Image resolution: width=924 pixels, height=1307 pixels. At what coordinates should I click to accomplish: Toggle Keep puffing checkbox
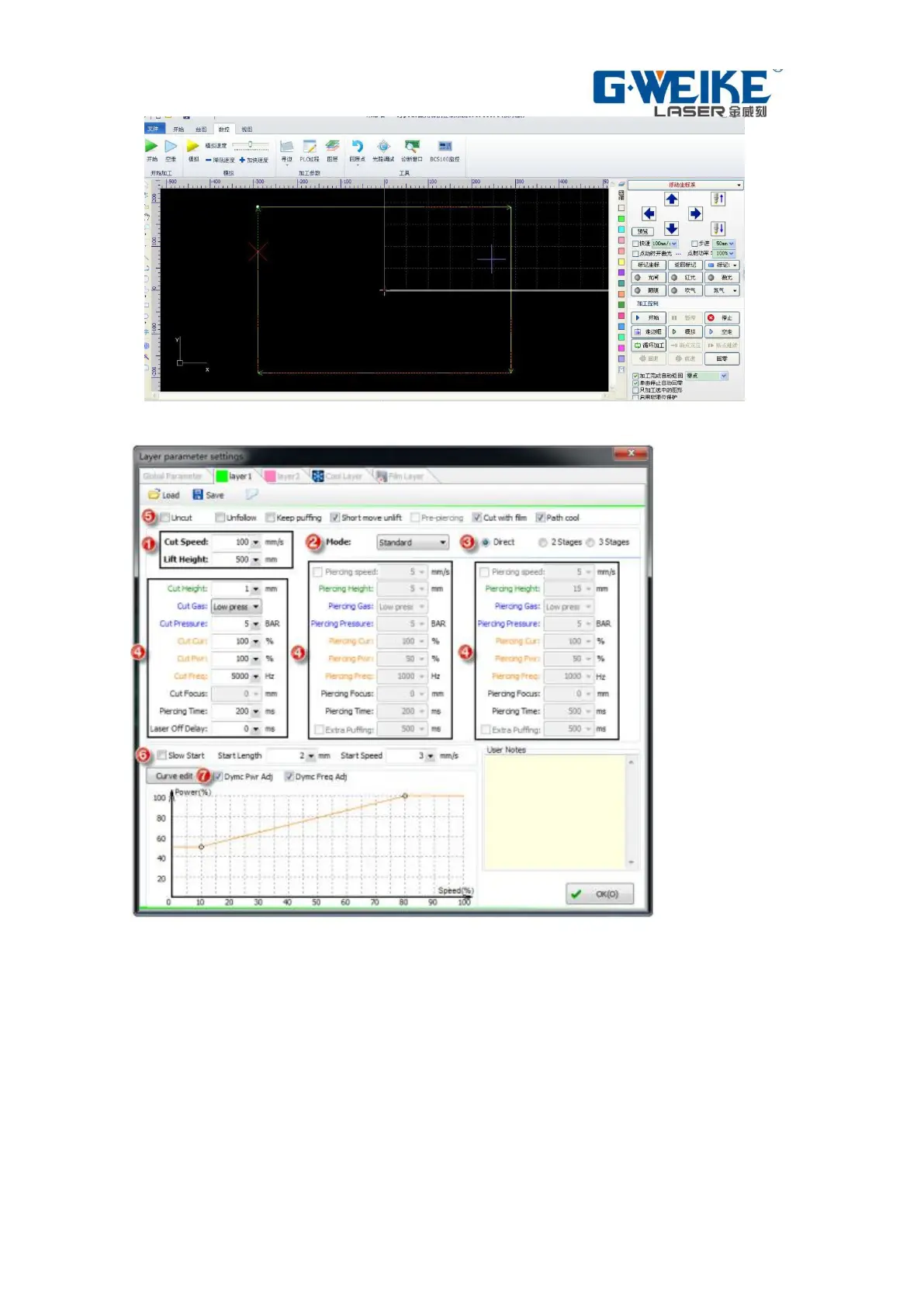click(270, 517)
